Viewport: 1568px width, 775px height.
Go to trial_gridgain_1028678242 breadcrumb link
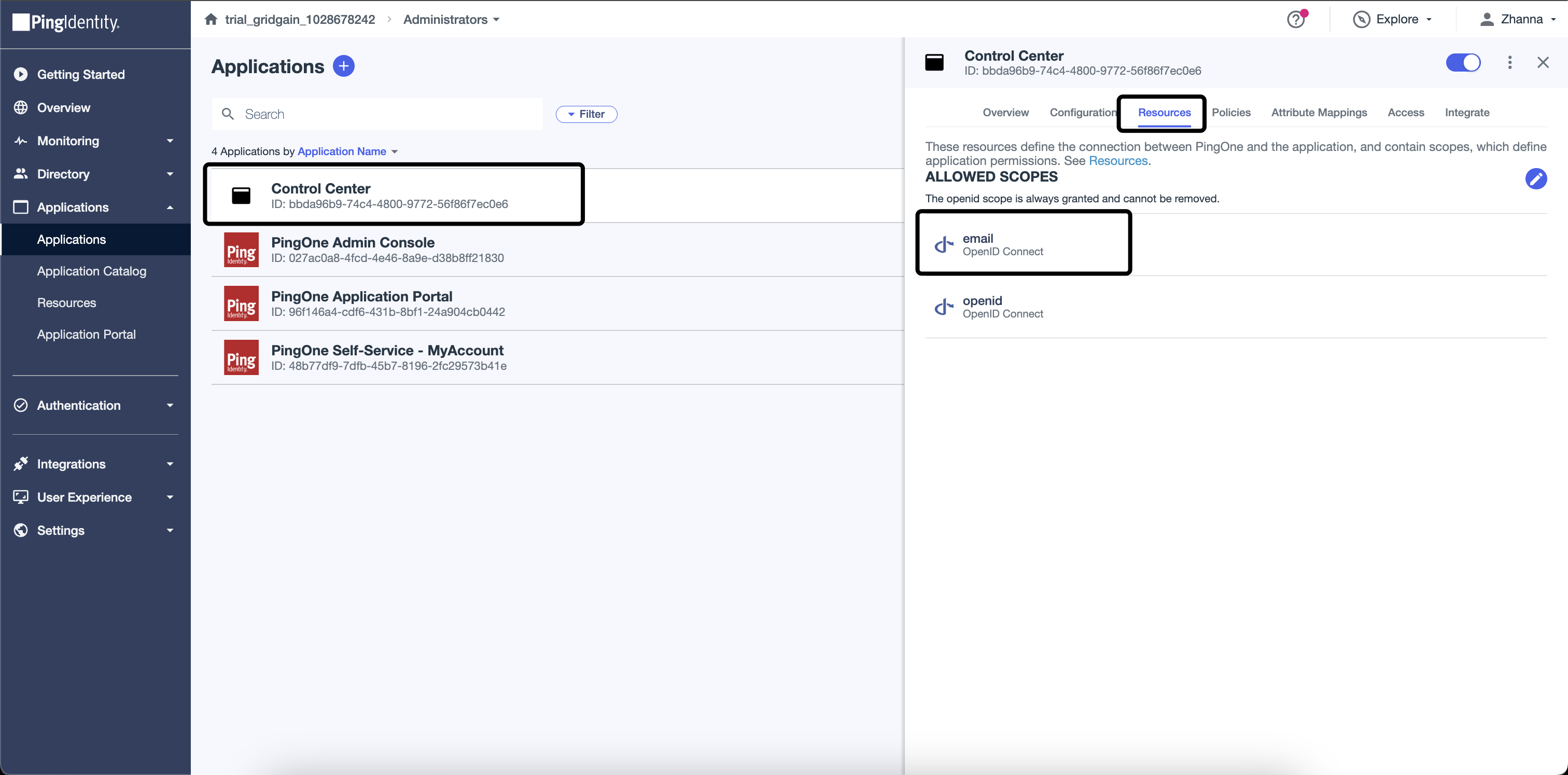[x=300, y=20]
